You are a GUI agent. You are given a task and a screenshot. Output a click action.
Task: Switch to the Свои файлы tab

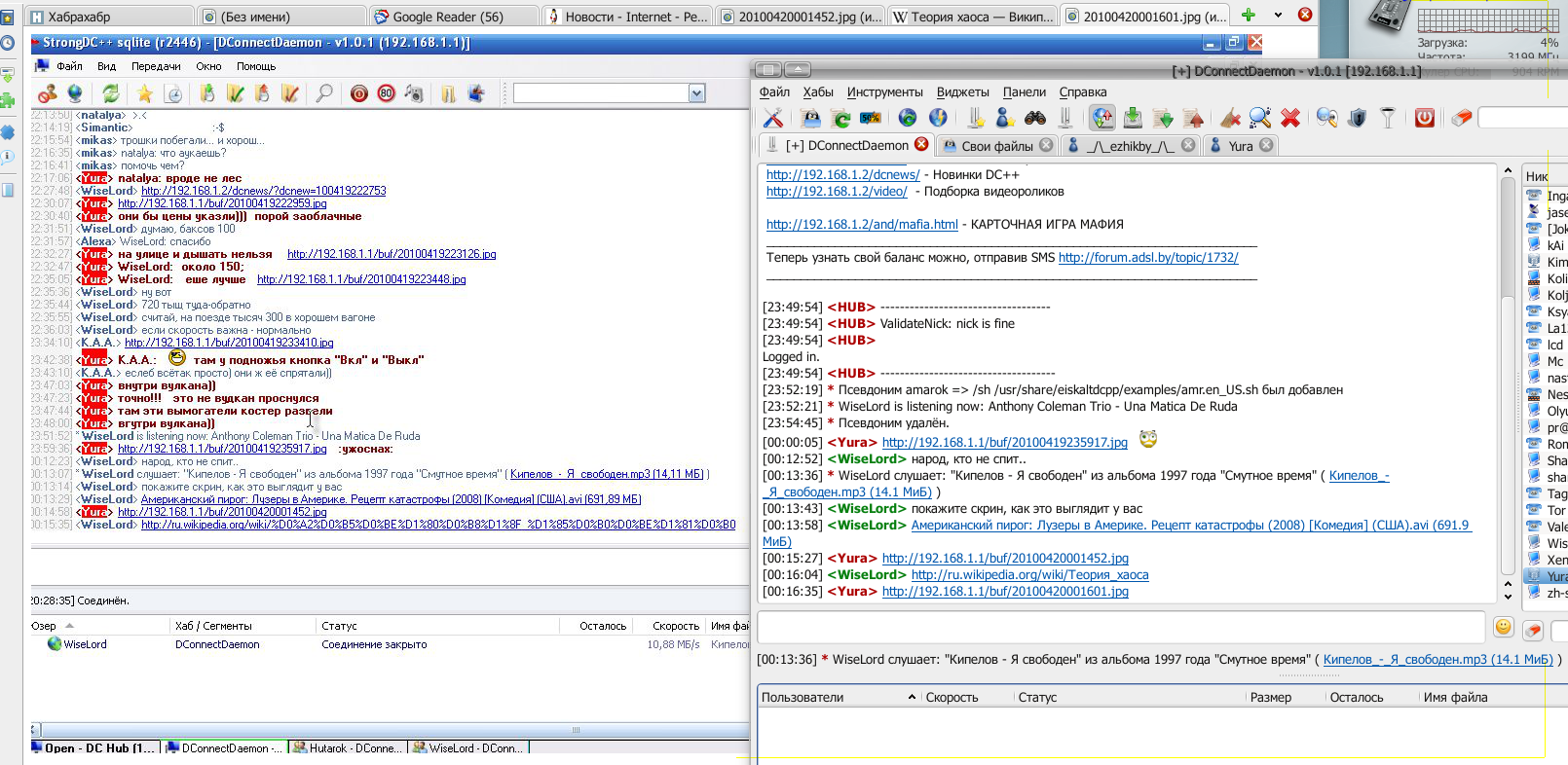(x=996, y=145)
